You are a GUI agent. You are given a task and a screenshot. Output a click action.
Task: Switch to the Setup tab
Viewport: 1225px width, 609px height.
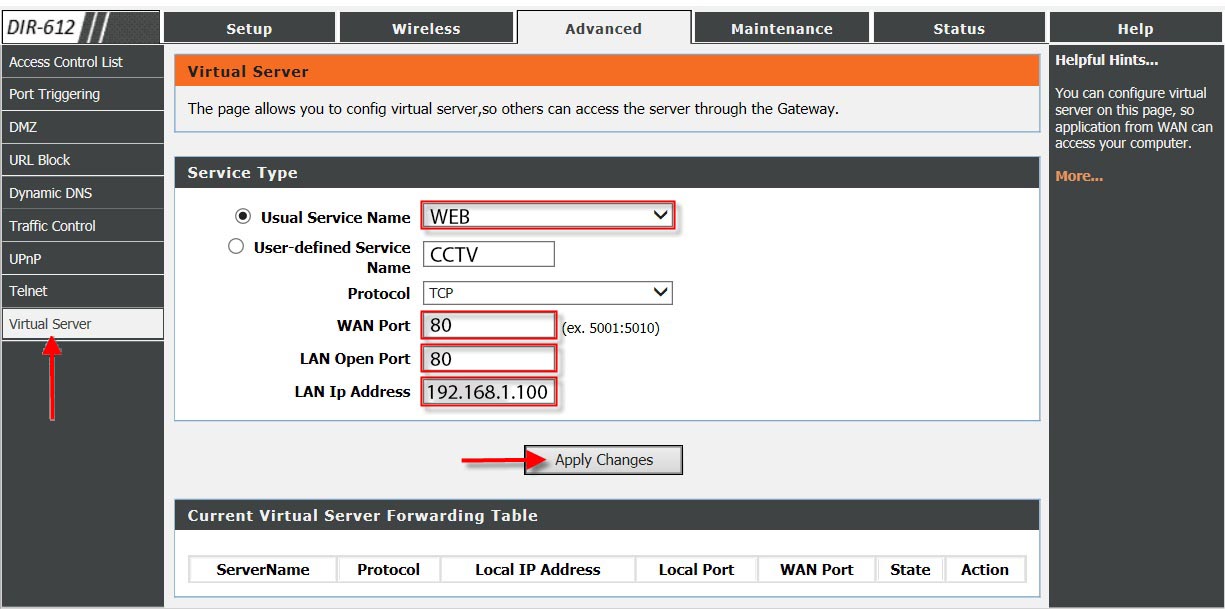coord(249,29)
